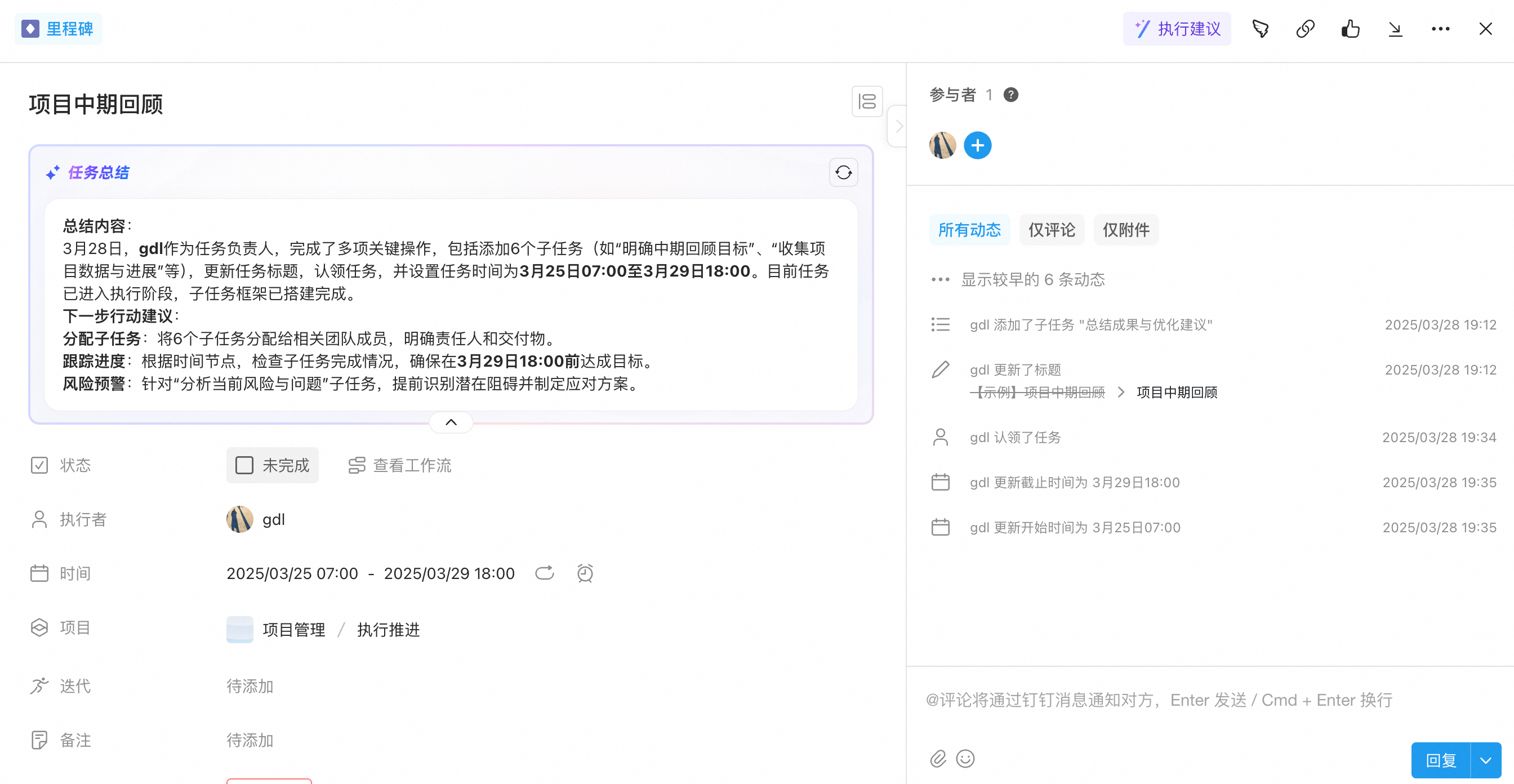Open 查看工作流 workflow view

click(400, 465)
